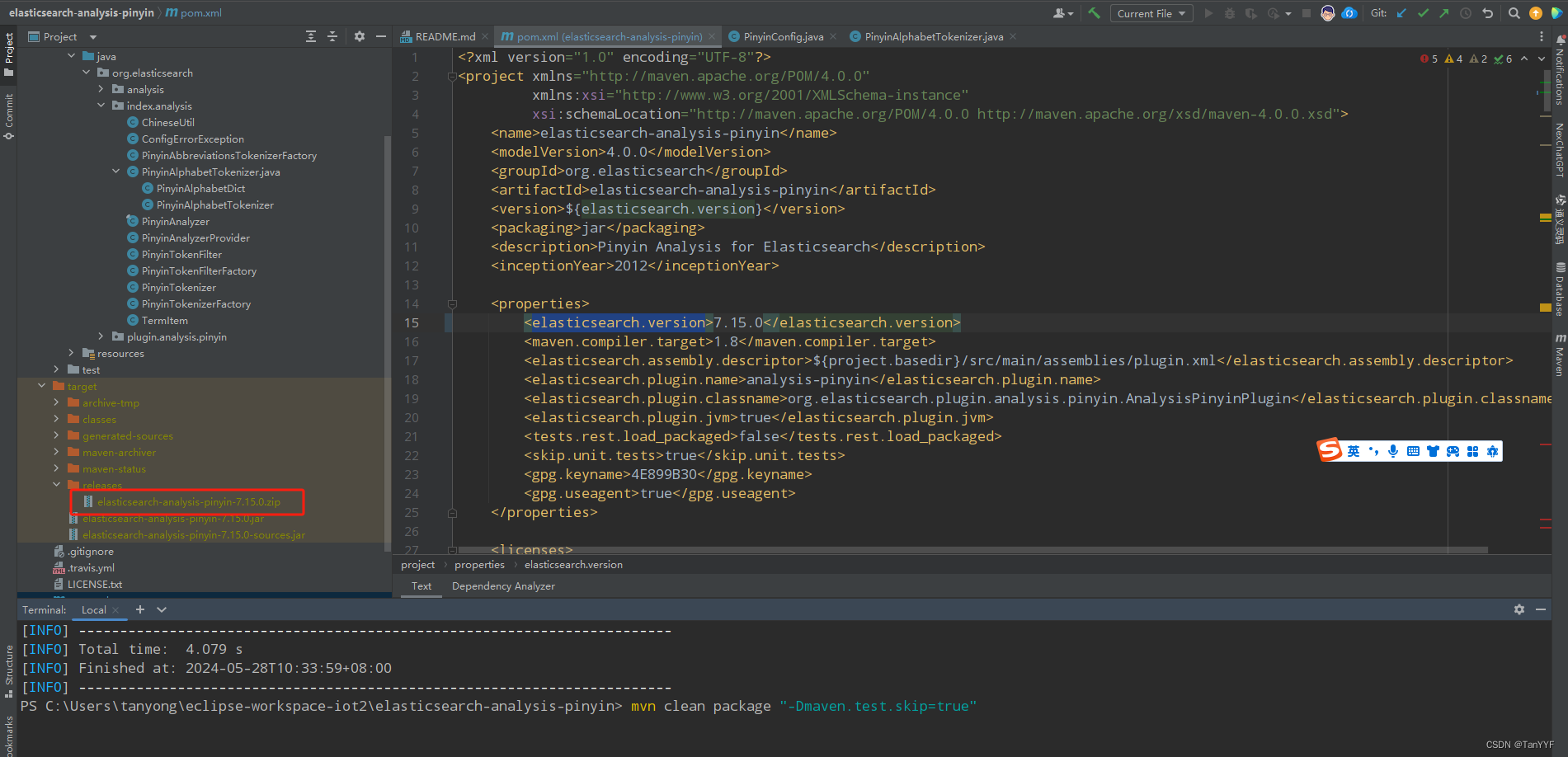Open editor tabs more-options menu
The image size is (1568, 757).
click(x=1542, y=36)
